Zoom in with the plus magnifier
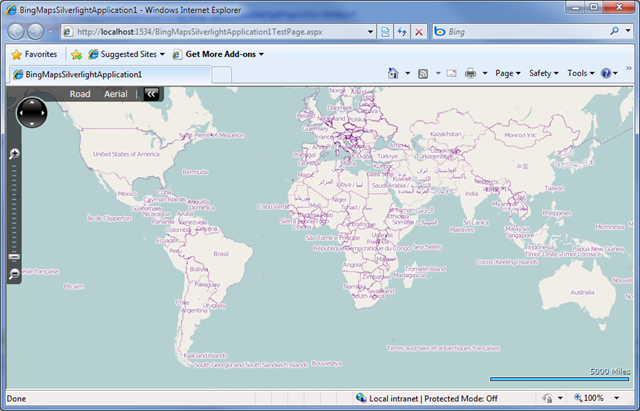This screenshot has height=411, width=640. click(14, 154)
